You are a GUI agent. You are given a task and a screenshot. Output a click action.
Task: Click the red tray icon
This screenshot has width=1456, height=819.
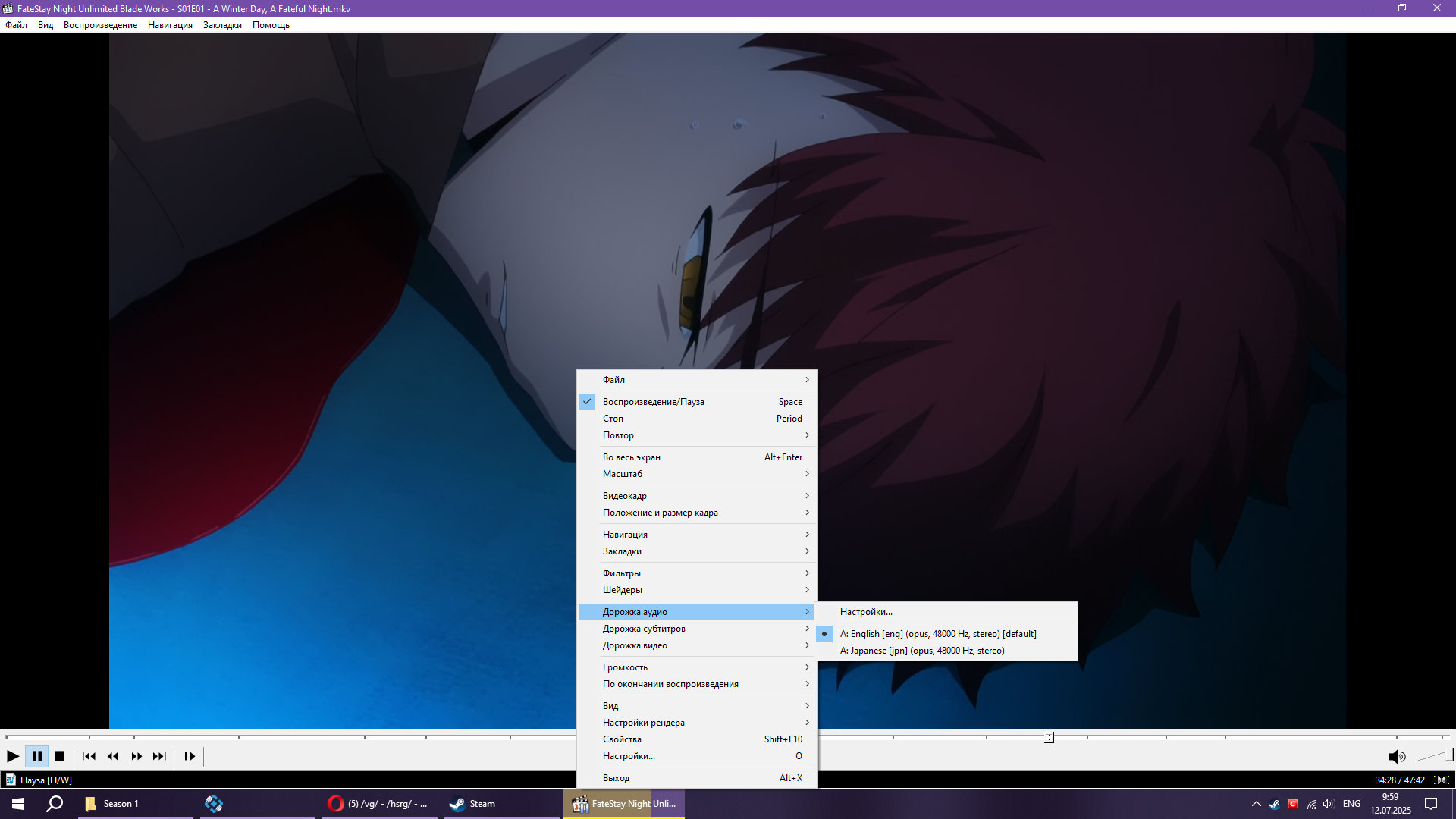tap(1293, 804)
